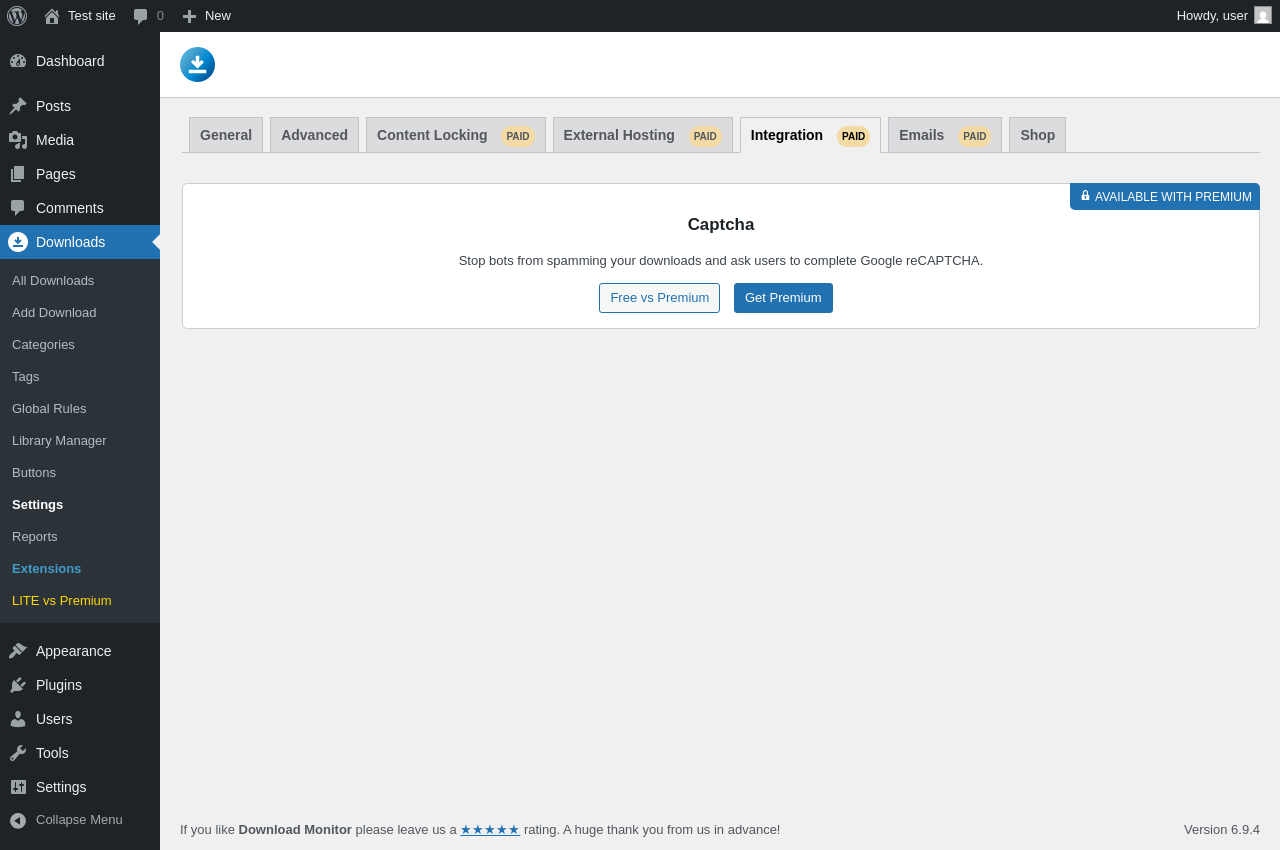Open Dashboard via its gauge icon
This screenshot has width=1280, height=850.
(x=18, y=61)
